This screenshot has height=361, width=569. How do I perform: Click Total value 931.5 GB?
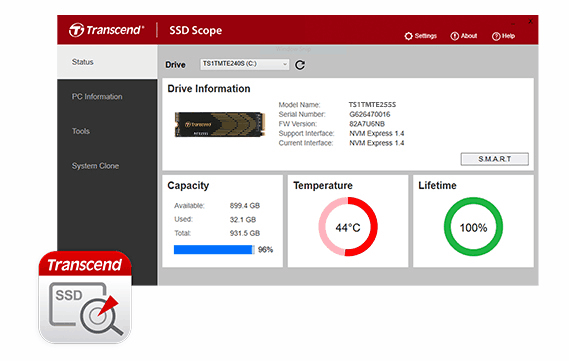point(245,233)
